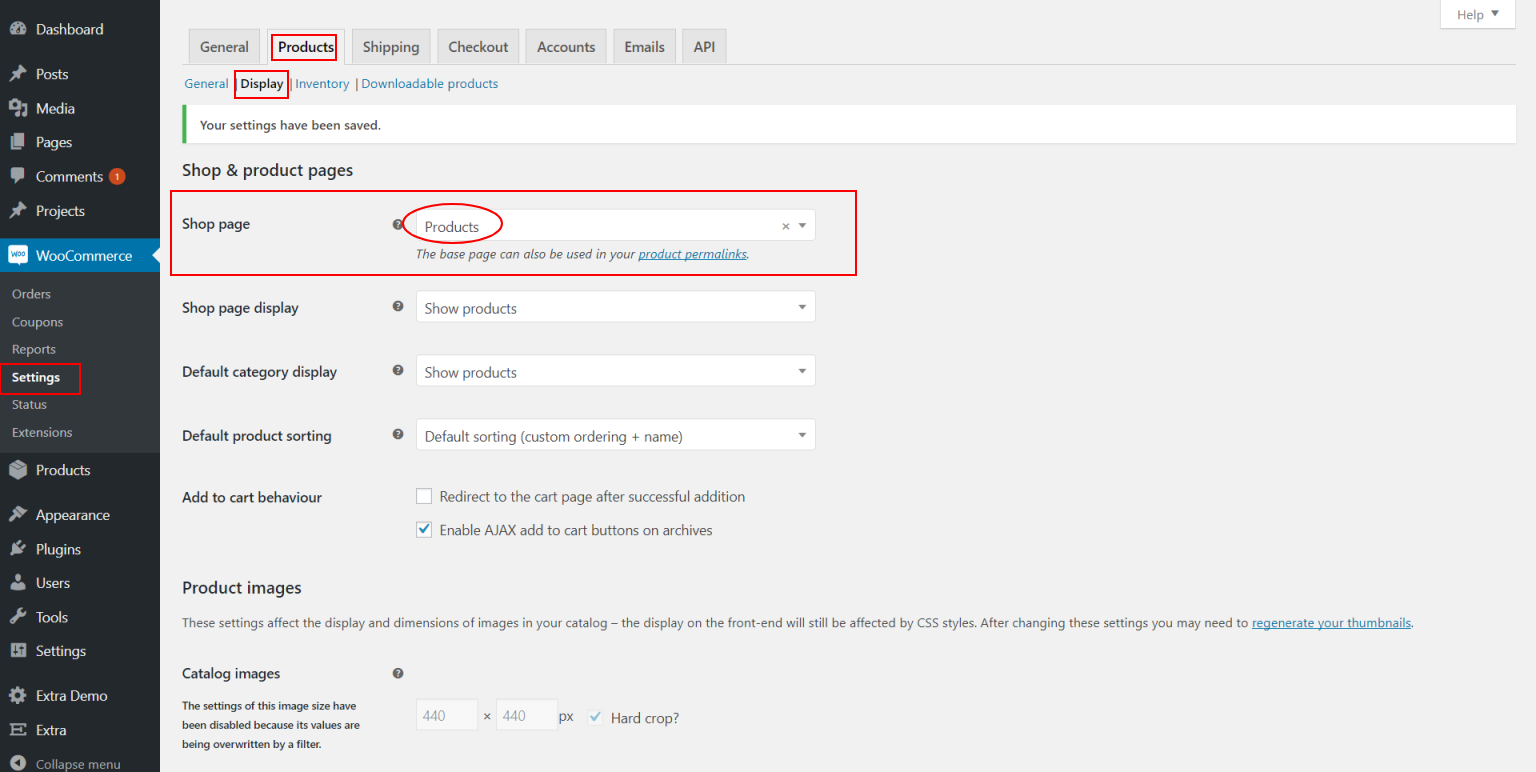Open the Default product sorting dropdown
This screenshot has height=772, width=1536.
coord(615,435)
